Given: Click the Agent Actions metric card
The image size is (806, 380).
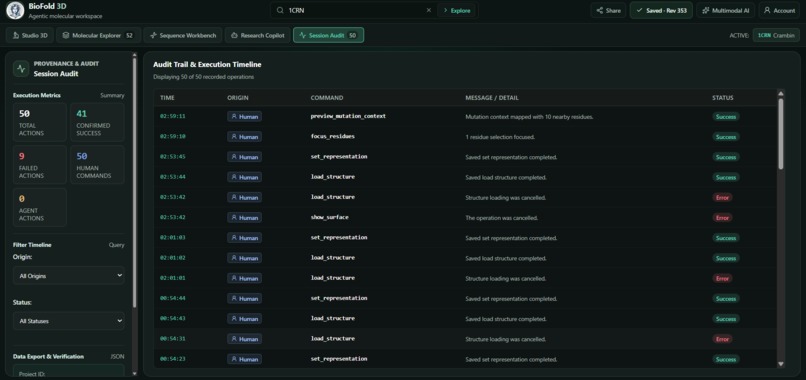Looking at the screenshot, I should click(40, 207).
